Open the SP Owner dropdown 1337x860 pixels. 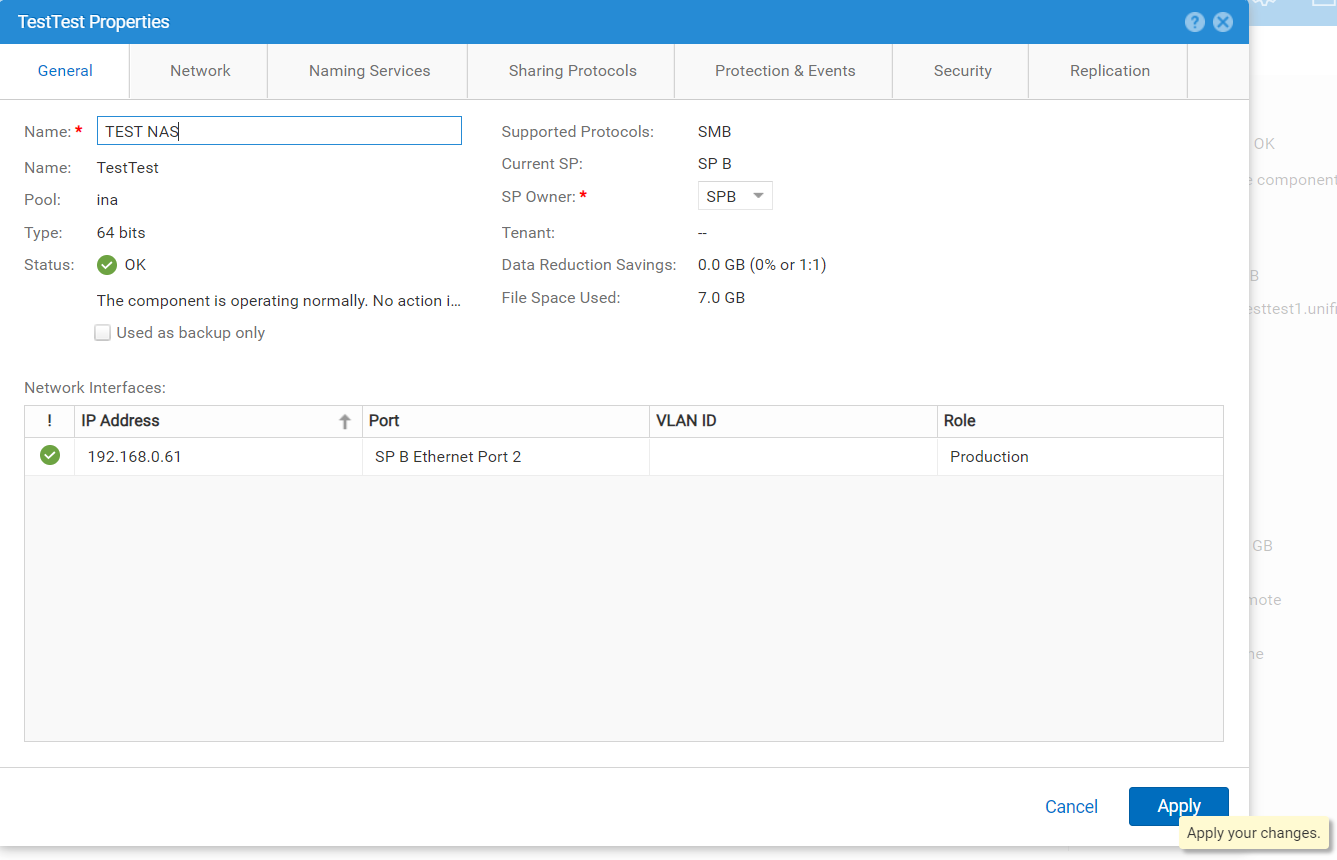tap(735, 195)
